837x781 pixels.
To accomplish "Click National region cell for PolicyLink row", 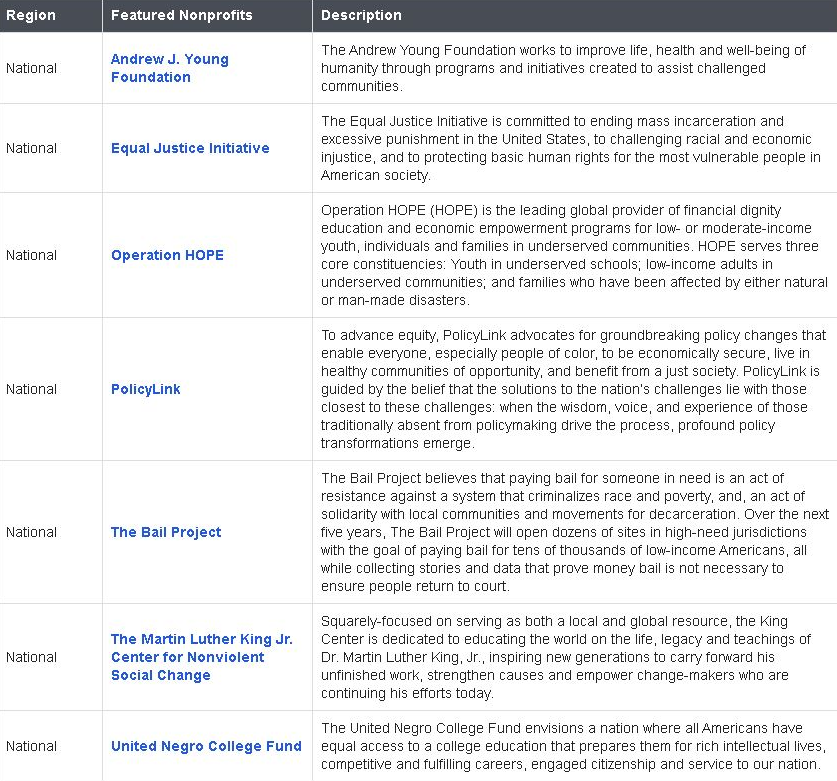I will (x=31, y=389).
